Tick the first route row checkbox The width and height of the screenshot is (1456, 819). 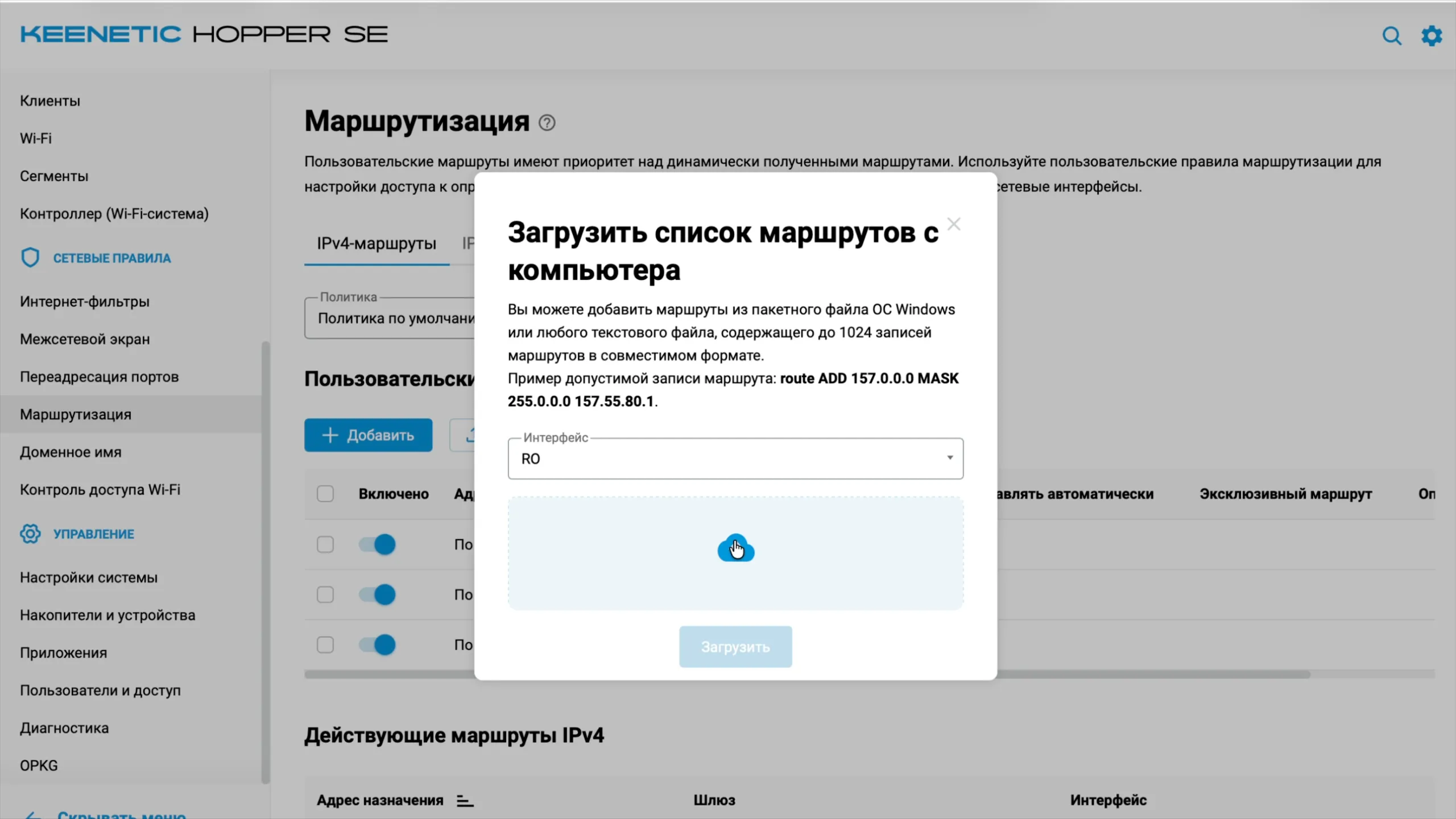[325, 544]
